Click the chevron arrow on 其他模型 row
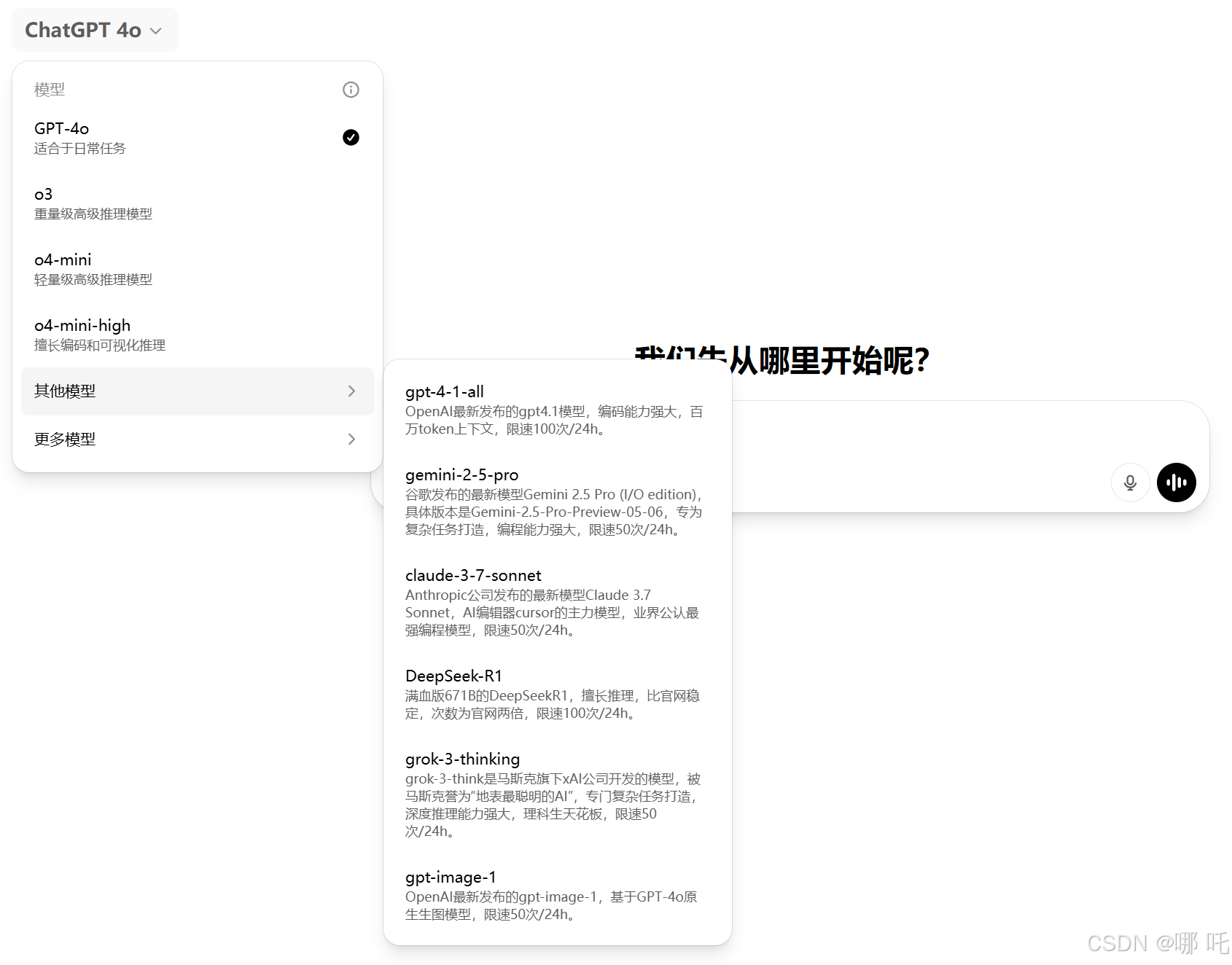The height and width of the screenshot is (965, 1232). point(351,391)
